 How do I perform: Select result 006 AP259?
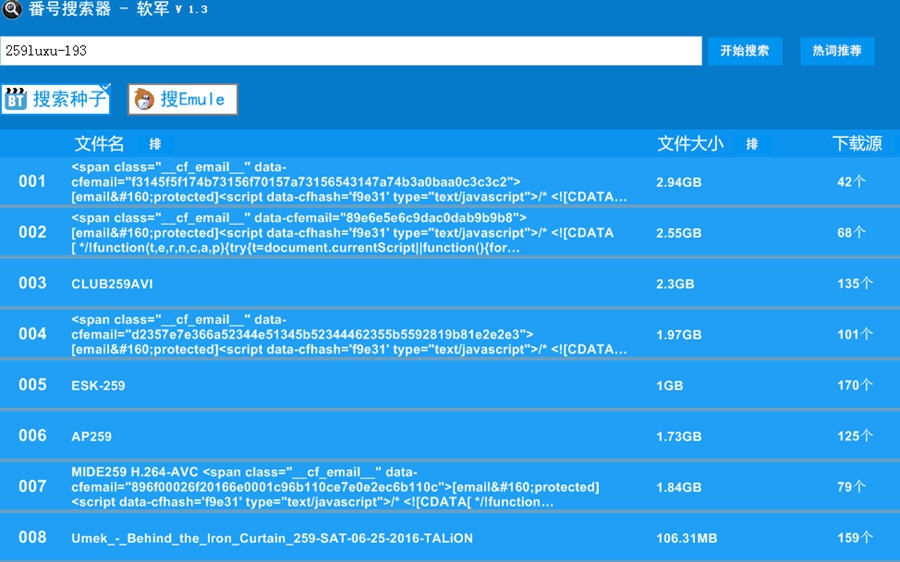coord(91,437)
